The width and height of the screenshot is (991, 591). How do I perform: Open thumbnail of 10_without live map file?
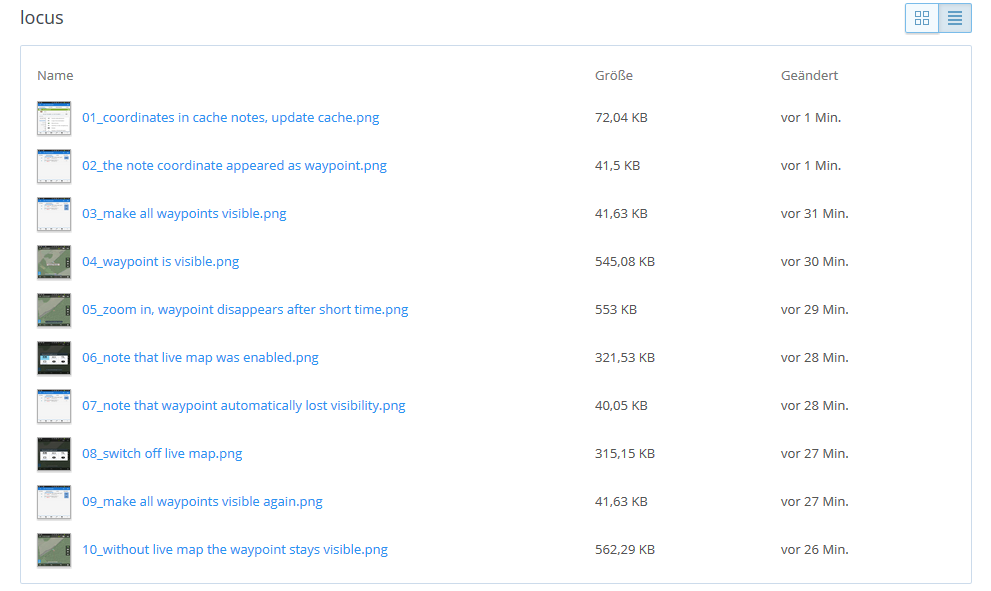[x=54, y=550]
